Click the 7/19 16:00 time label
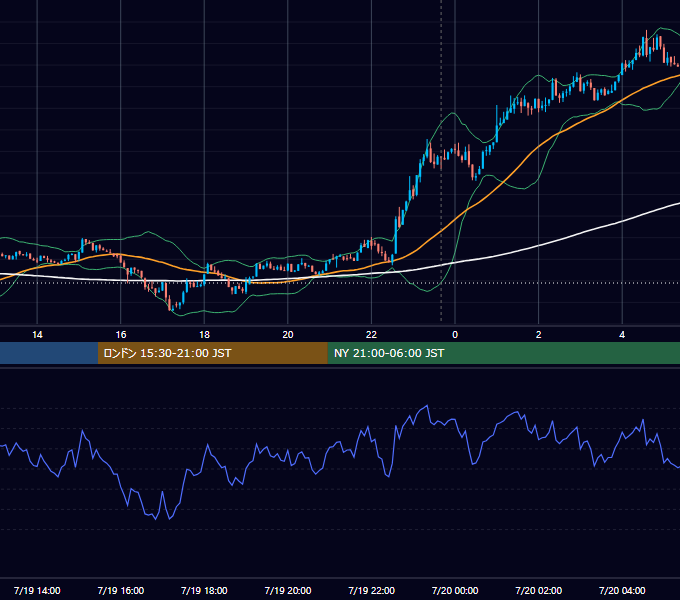 [121, 590]
